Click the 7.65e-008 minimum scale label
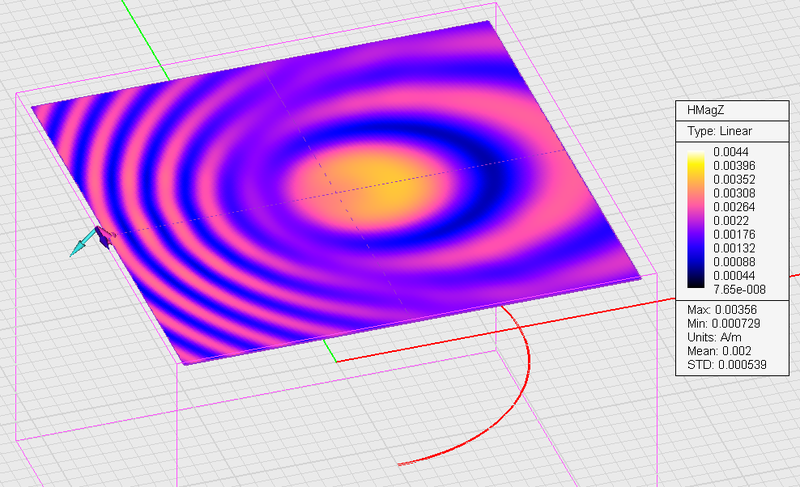Image resolution: width=800 pixels, height=487 pixels. pos(738,290)
